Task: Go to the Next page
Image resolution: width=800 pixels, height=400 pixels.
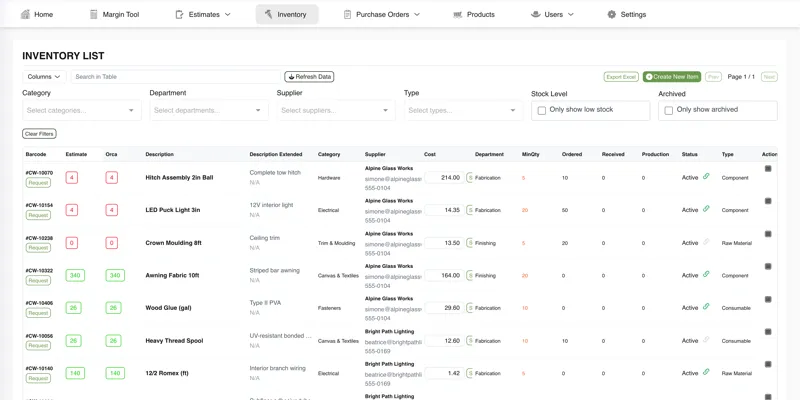Action: 769,77
